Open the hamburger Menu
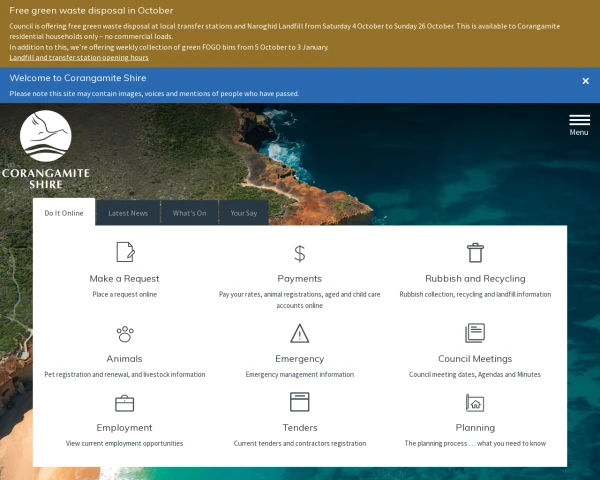 579,124
